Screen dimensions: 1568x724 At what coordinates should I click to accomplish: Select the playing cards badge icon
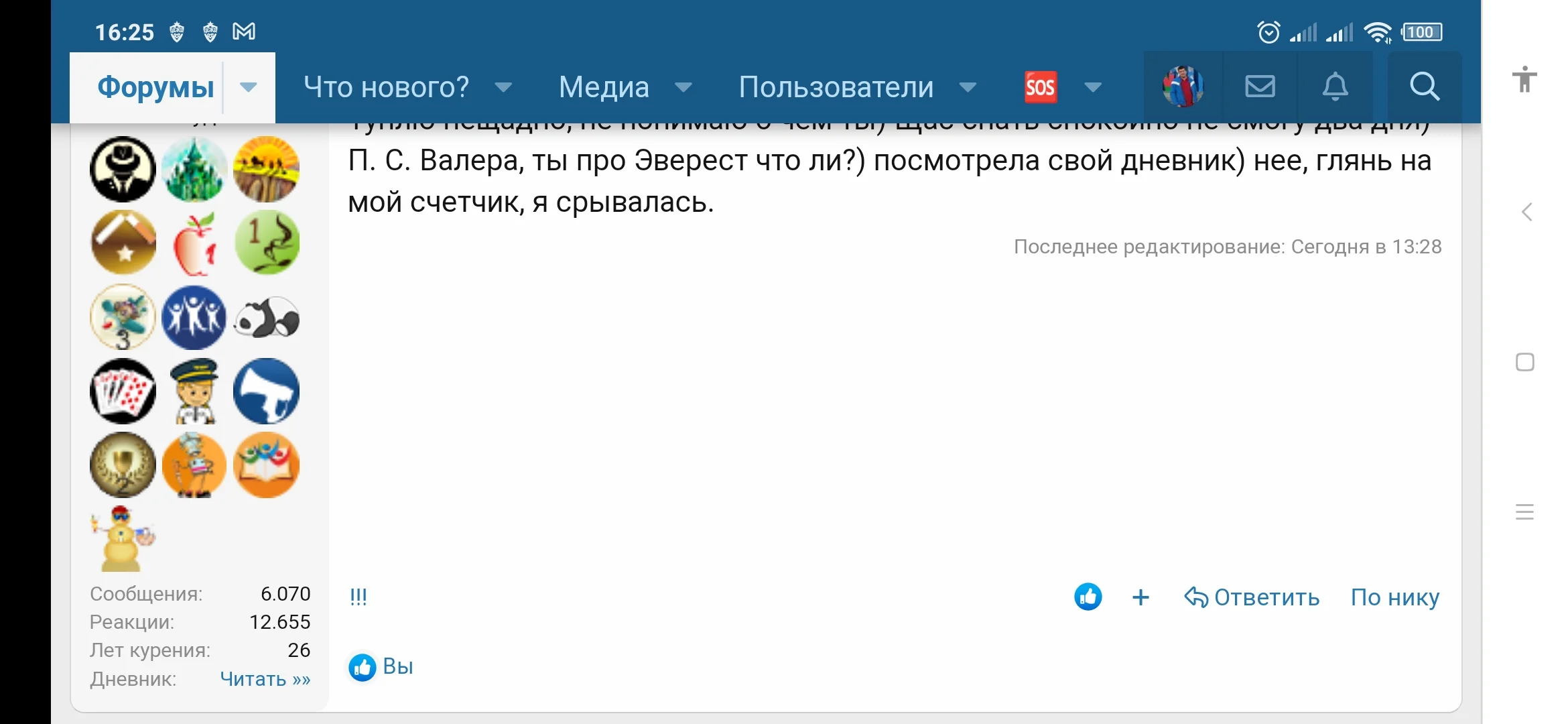(x=123, y=391)
